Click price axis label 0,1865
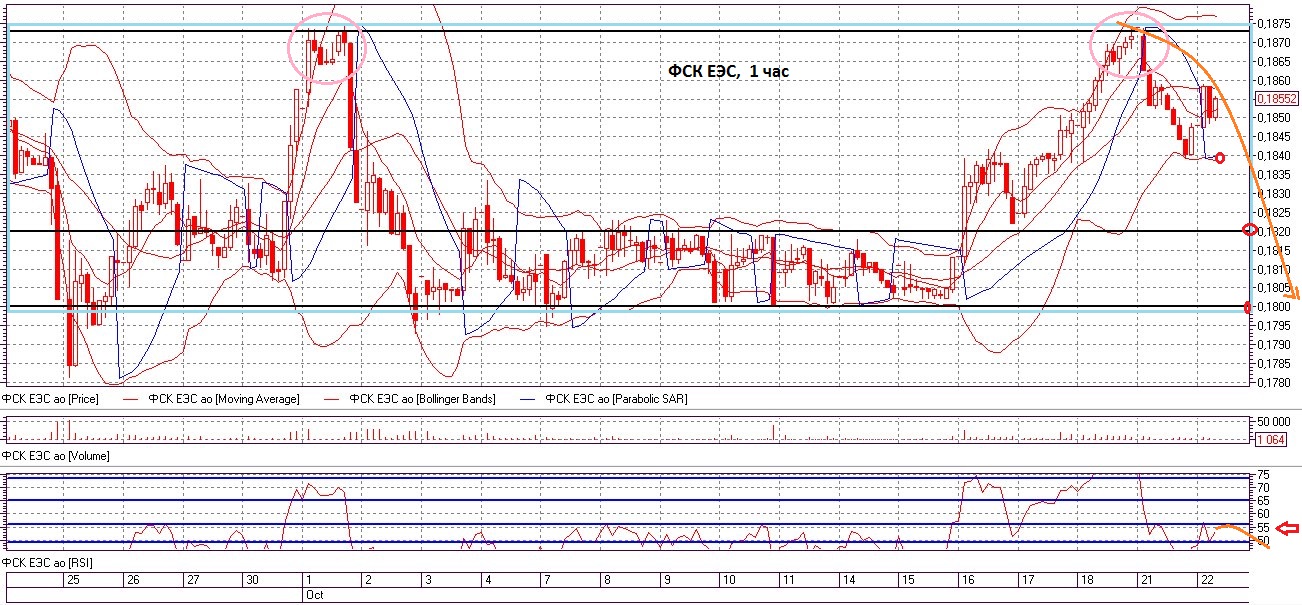1302x605 pixels. pyautogui.click(x=1272, y=61)
